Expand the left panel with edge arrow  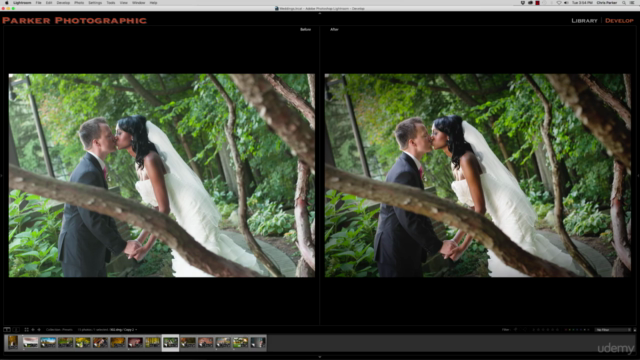(1, 176)
